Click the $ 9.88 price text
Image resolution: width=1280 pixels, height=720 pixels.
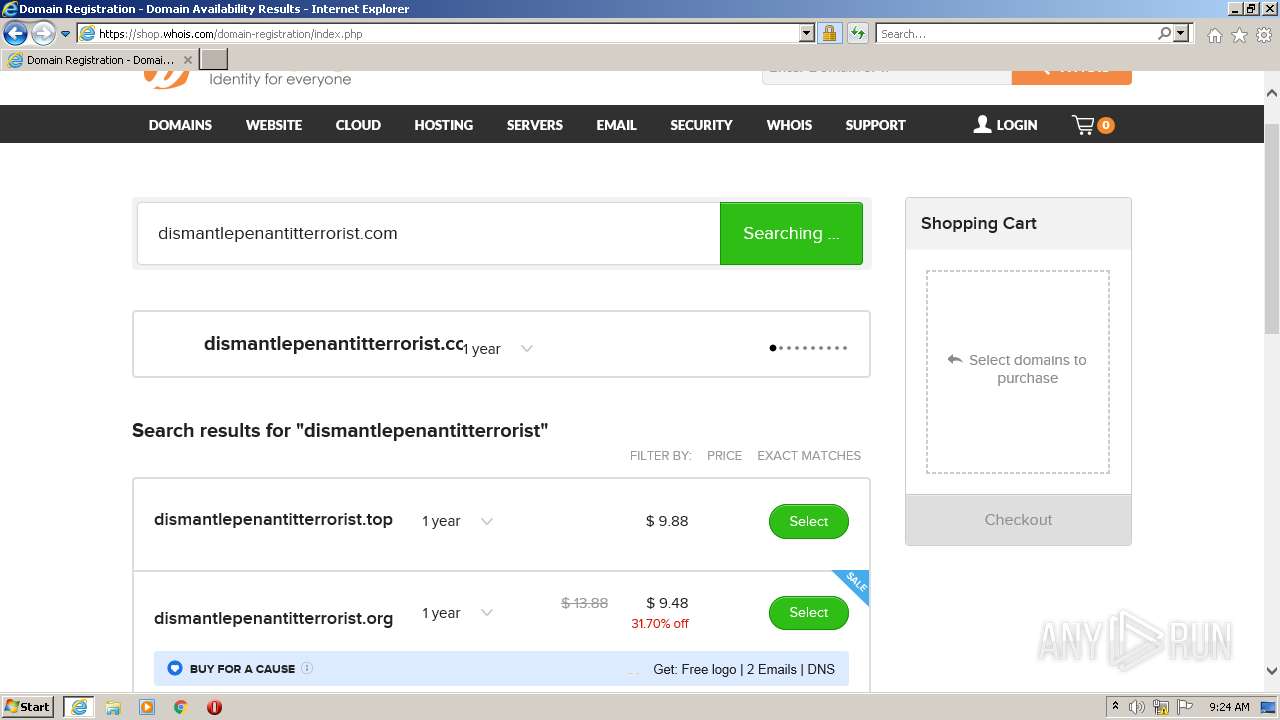tap(667, 521)
